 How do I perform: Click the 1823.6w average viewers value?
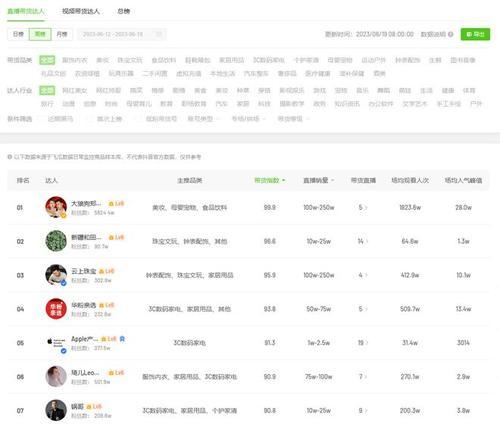(410, 207)
